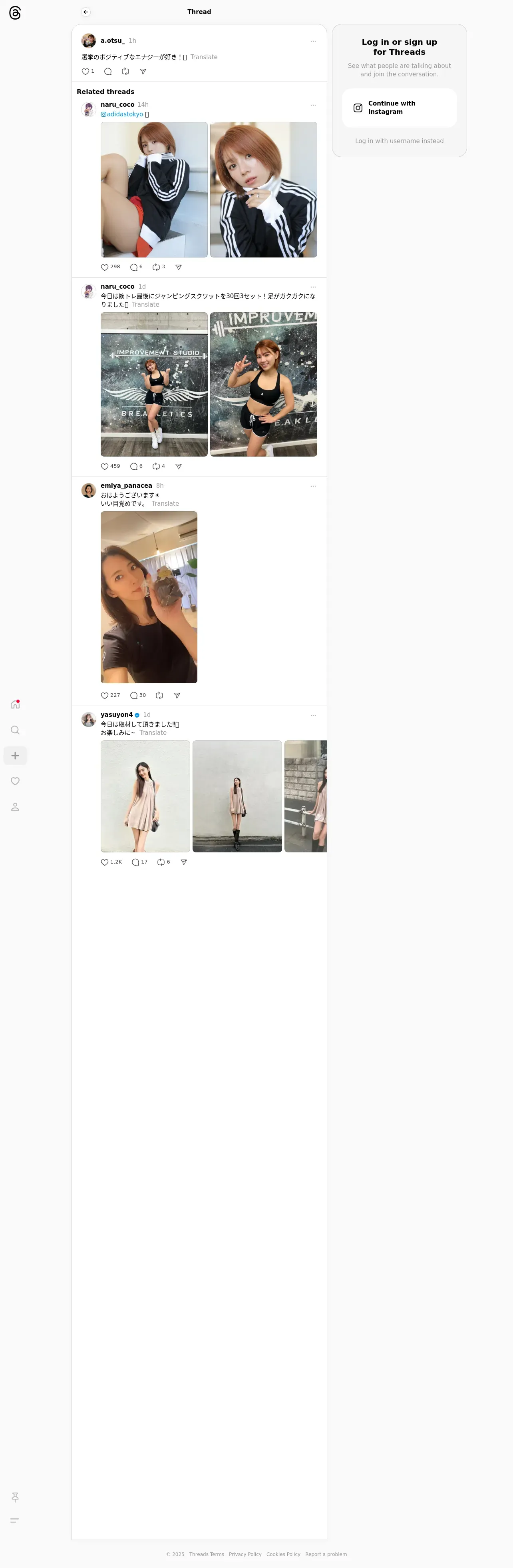Translate the a.otsu_ post
This screenshot has width=513, height=1568.
[204, 57]
